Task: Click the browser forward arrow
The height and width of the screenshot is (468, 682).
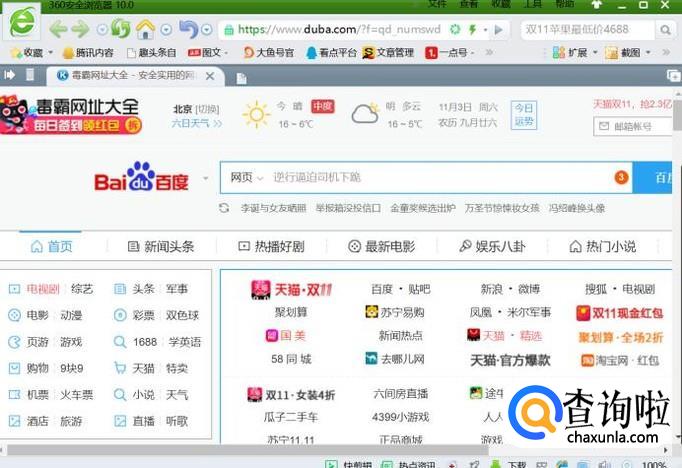Action: click(x=80, y=30)
